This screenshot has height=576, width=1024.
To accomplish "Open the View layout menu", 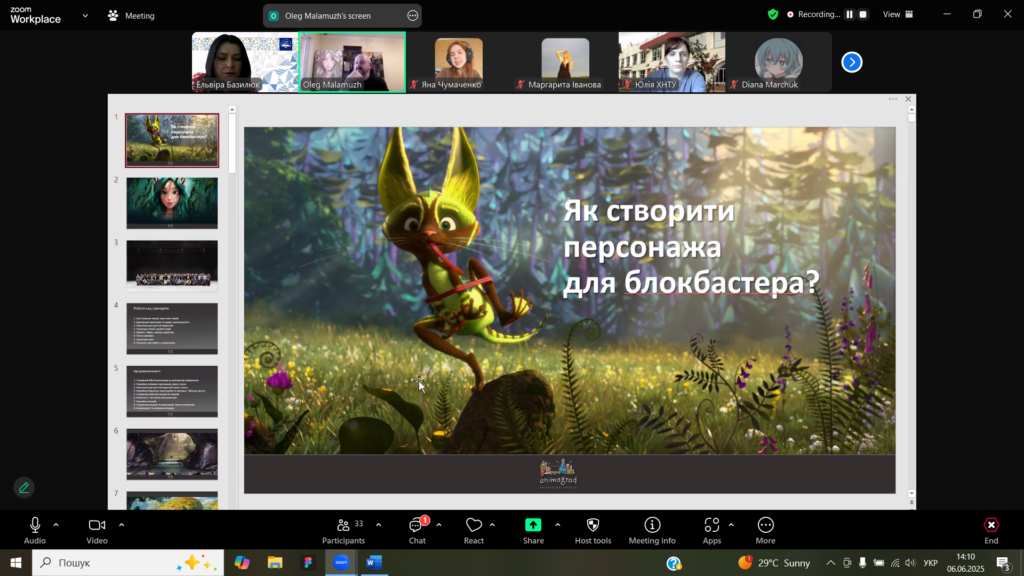I will tap(898, 14).
